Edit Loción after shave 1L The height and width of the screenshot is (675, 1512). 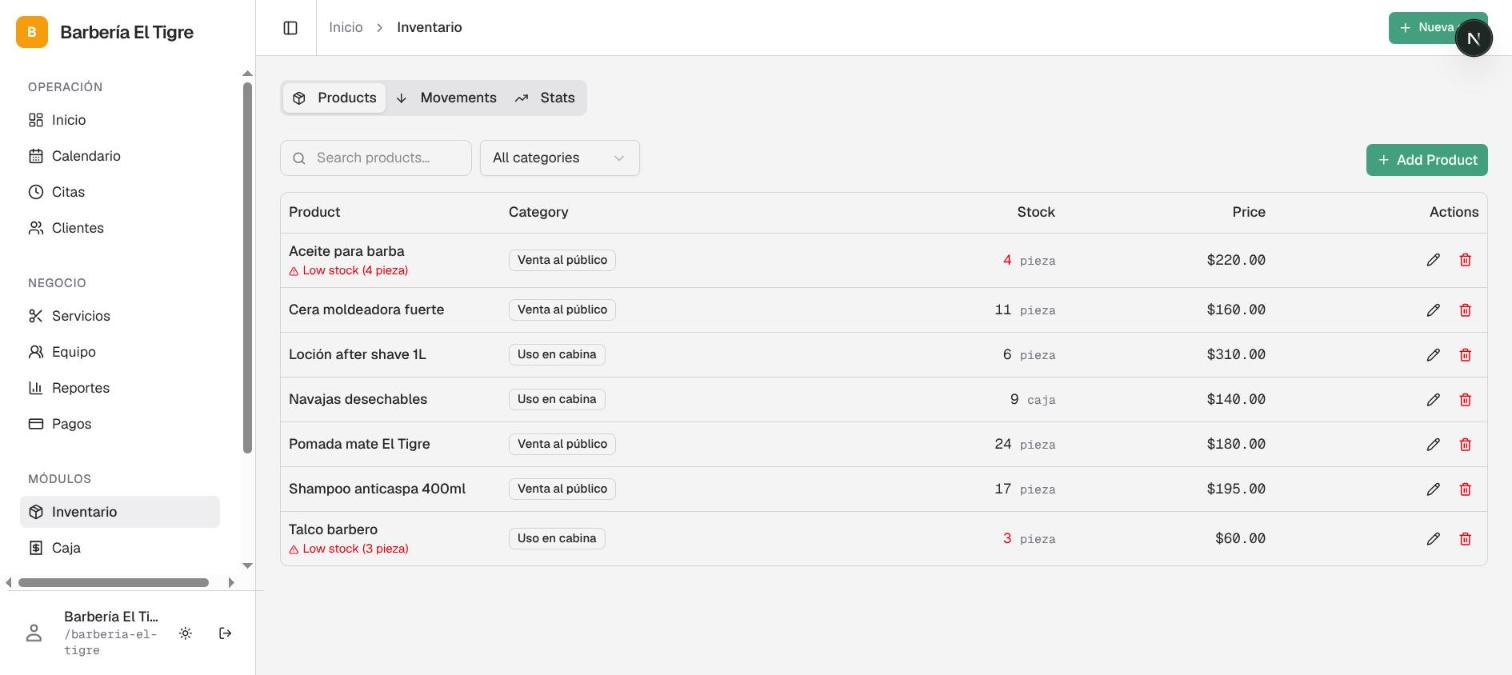(1433, 355)
